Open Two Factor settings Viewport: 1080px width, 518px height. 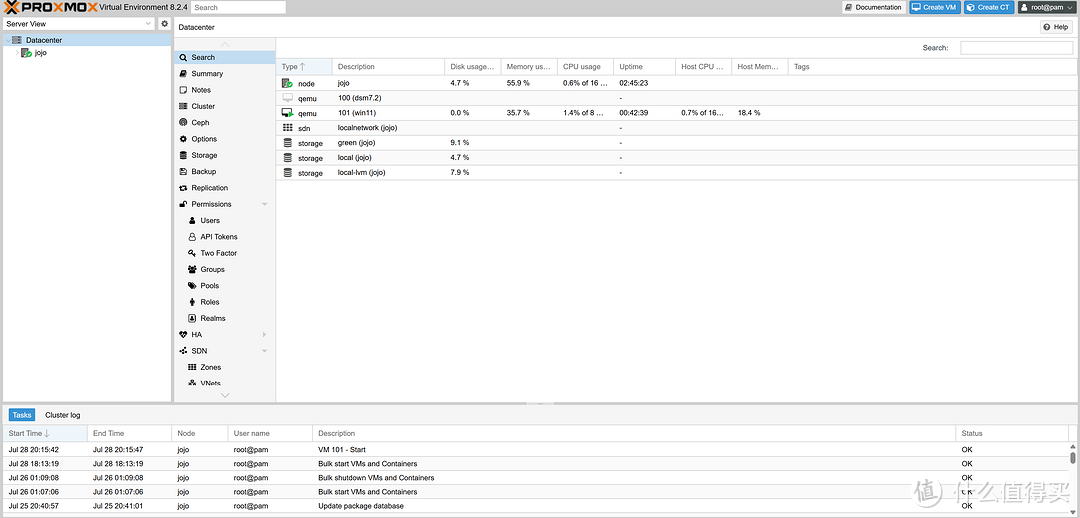tap(218, 253)
